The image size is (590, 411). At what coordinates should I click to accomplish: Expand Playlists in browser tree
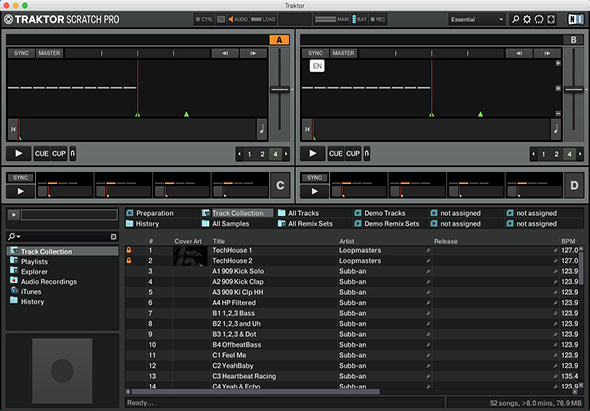pos(14,261)
